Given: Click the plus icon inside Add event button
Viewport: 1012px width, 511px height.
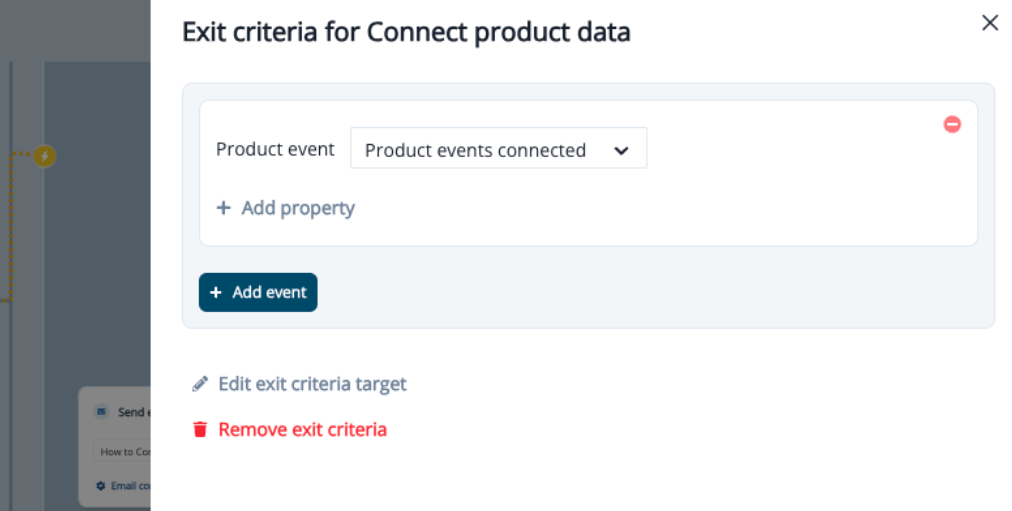Looking at the screenshot, I should click(216, 292).
